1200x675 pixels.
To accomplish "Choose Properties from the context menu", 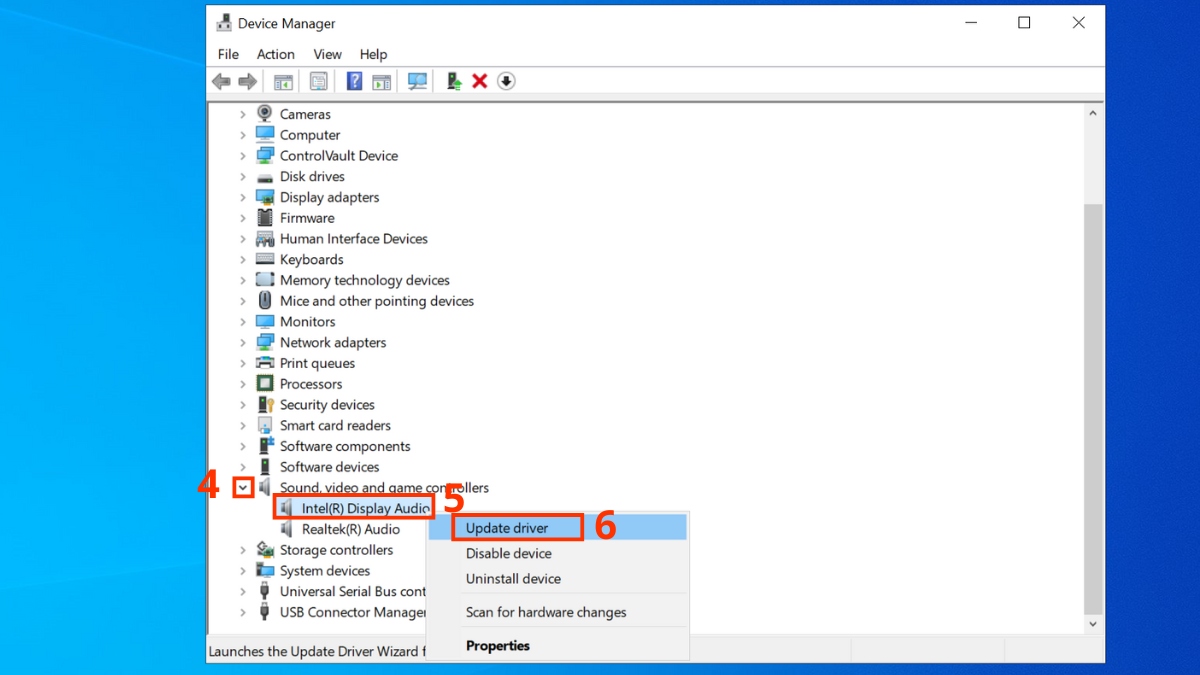I will pyautogui.click(x=559, y=646).
